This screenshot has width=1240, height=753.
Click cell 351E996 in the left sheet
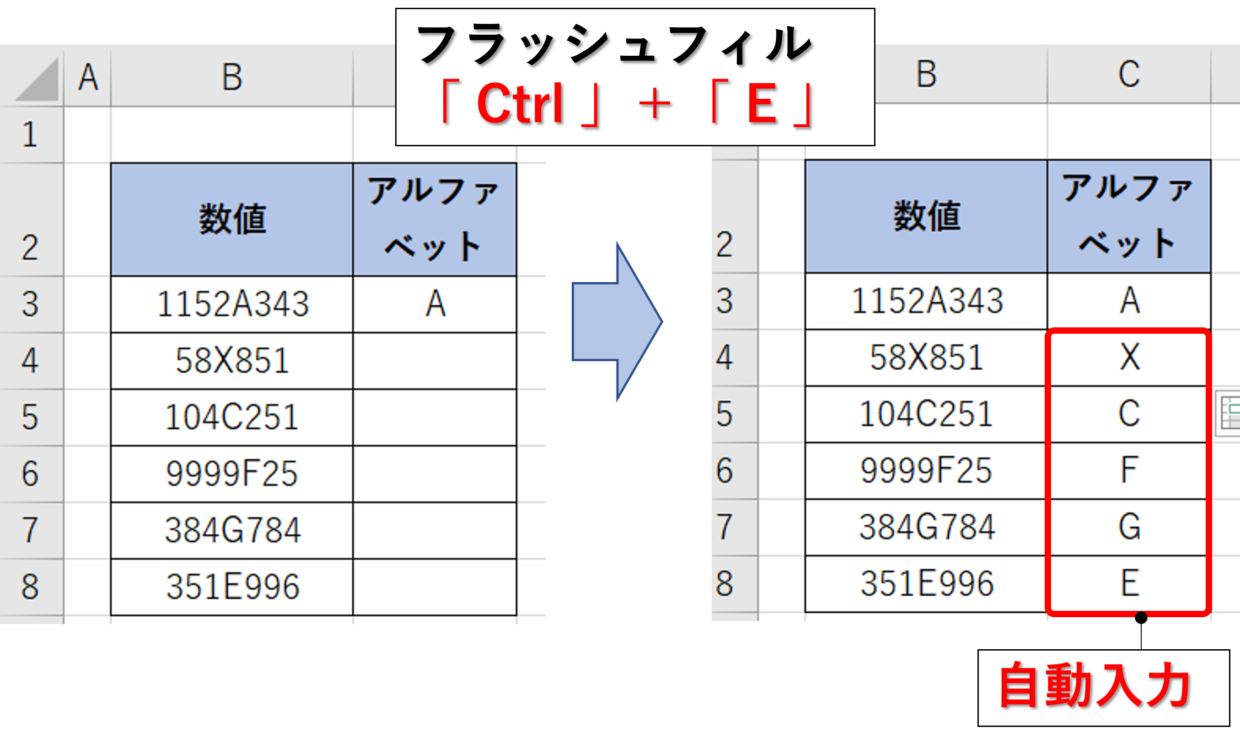232,587
